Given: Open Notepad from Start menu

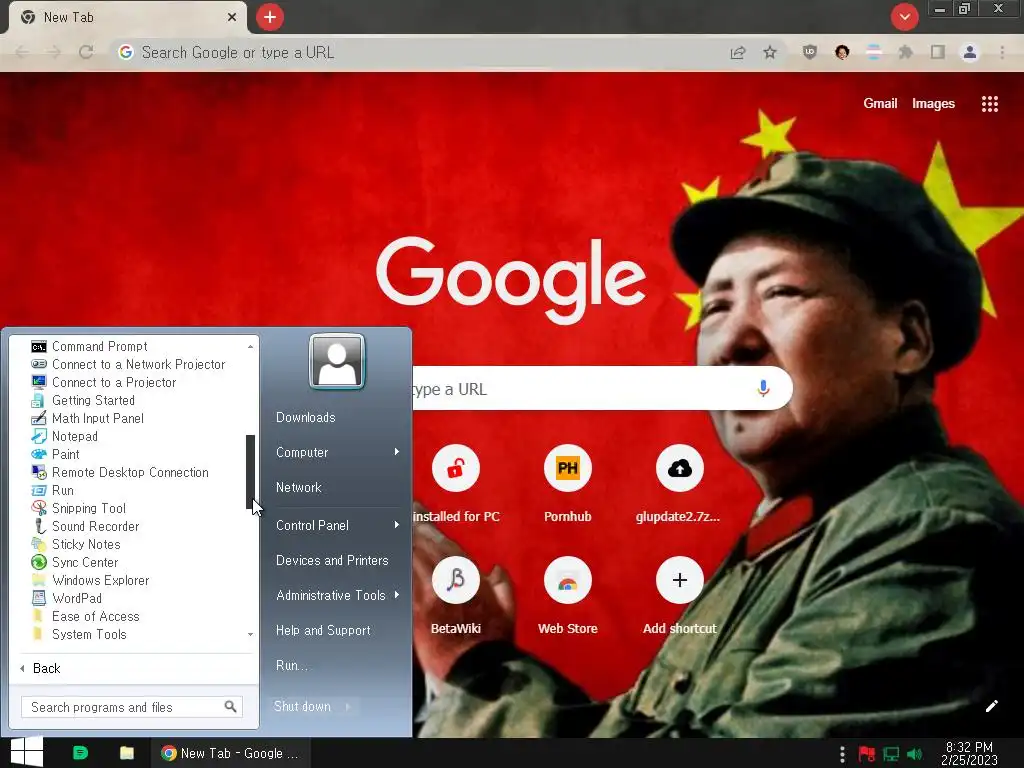Looking at the screenshot, I should (64, 436).
